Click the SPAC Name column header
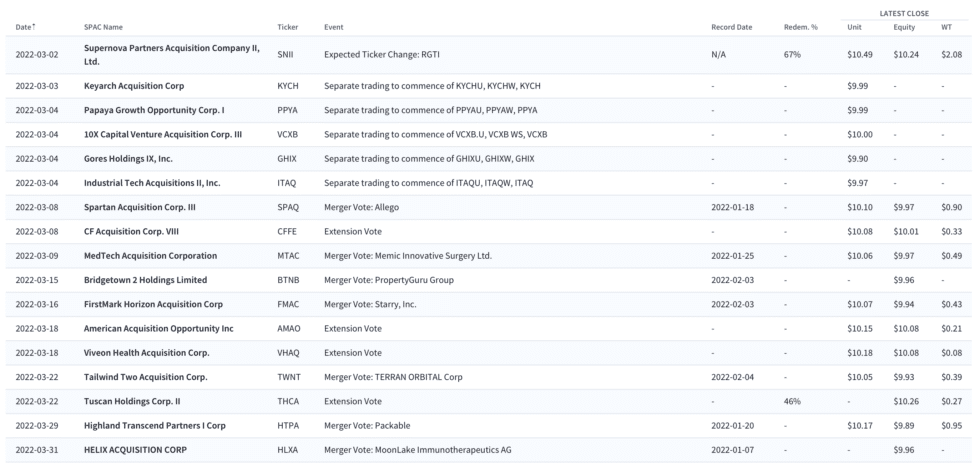This screenshot has width=980, height=471. tap(103, 27)
